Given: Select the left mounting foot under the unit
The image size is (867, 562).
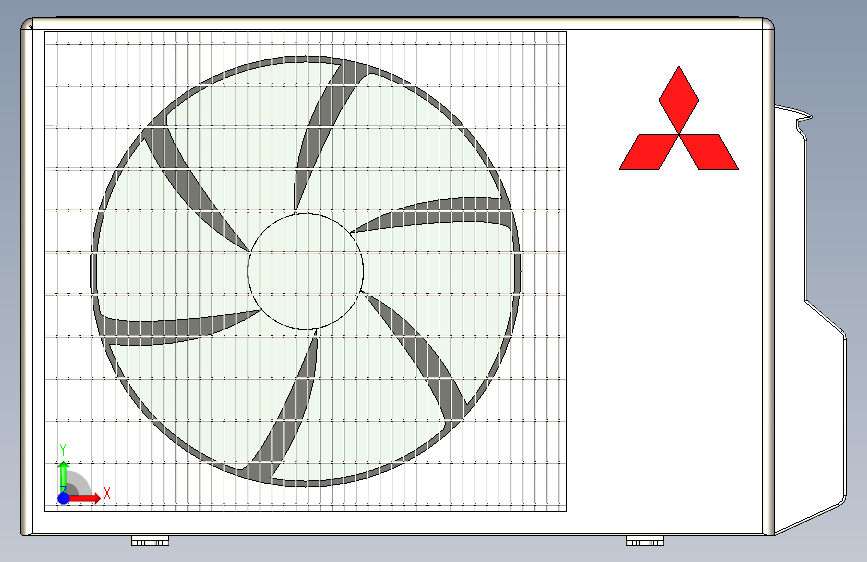Looking at the screenshot, I should click(x=150, y=540).
